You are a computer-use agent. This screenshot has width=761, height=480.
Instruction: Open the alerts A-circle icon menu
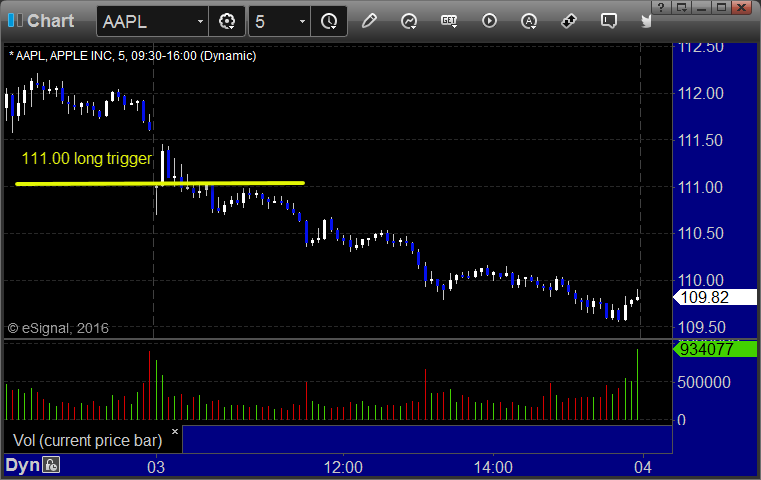click(529, 21)
